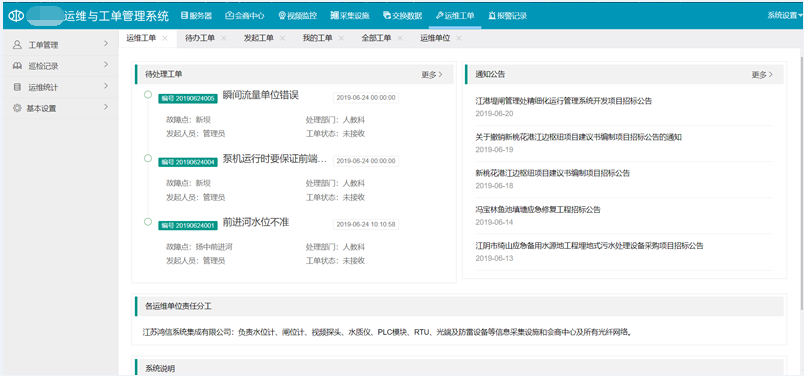The width and height of the screenshot is (804, 376).
Task: Open 交换数据 data exchange icon
Action: pos(387,16)
